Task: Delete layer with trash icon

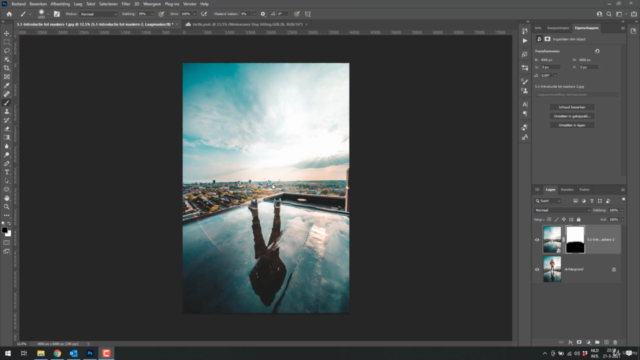Action: 615,342
